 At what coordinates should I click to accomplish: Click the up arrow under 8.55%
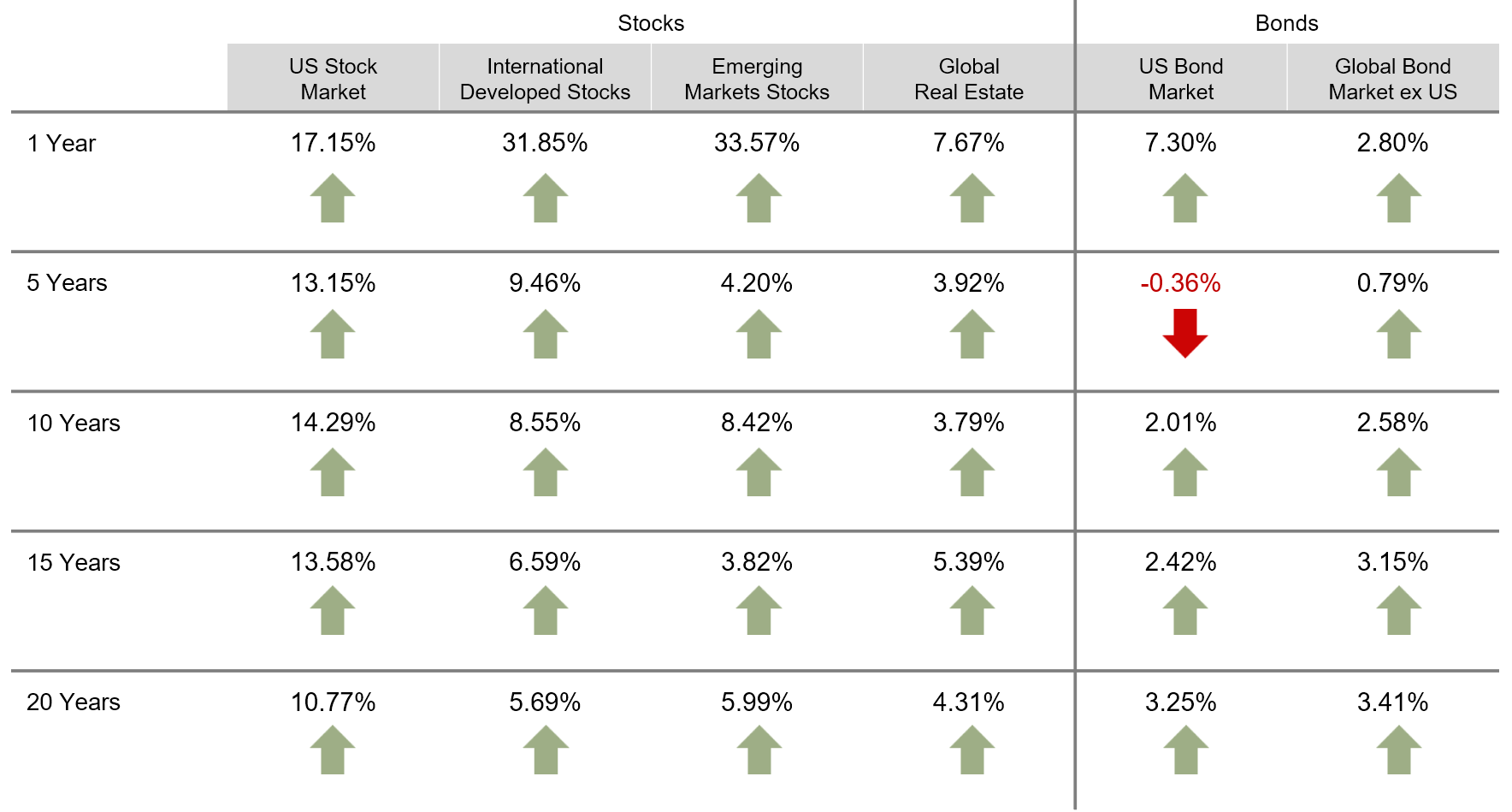pyautogui.click(x=546, y=472)
